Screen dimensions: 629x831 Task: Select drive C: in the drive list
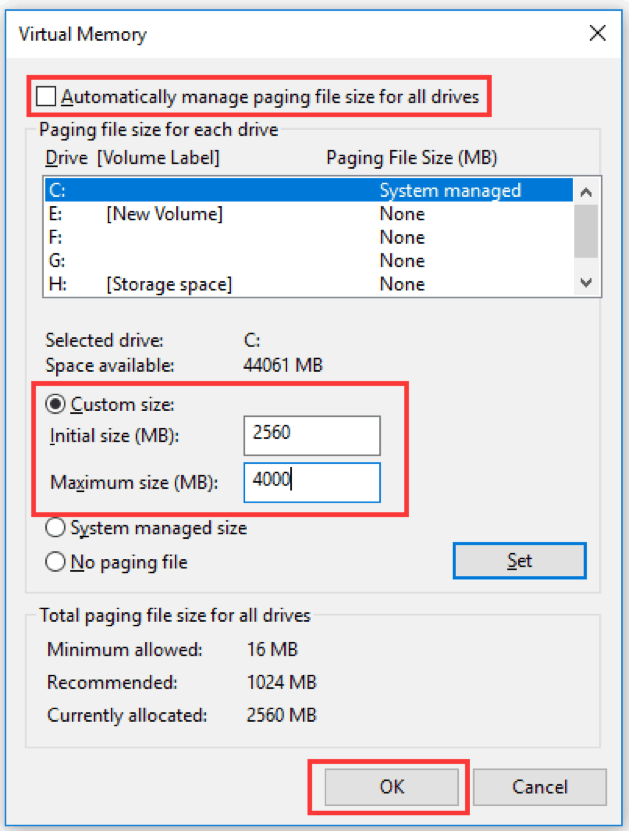coord(200,190)
